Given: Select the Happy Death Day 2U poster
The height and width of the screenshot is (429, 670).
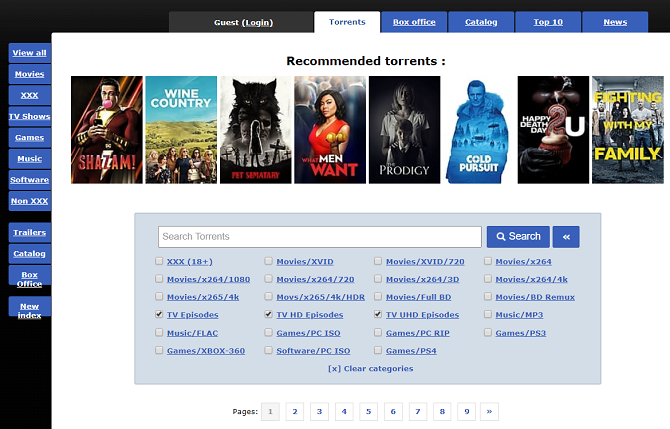Looking at the screenshot, I should click(x=553, y=130).
